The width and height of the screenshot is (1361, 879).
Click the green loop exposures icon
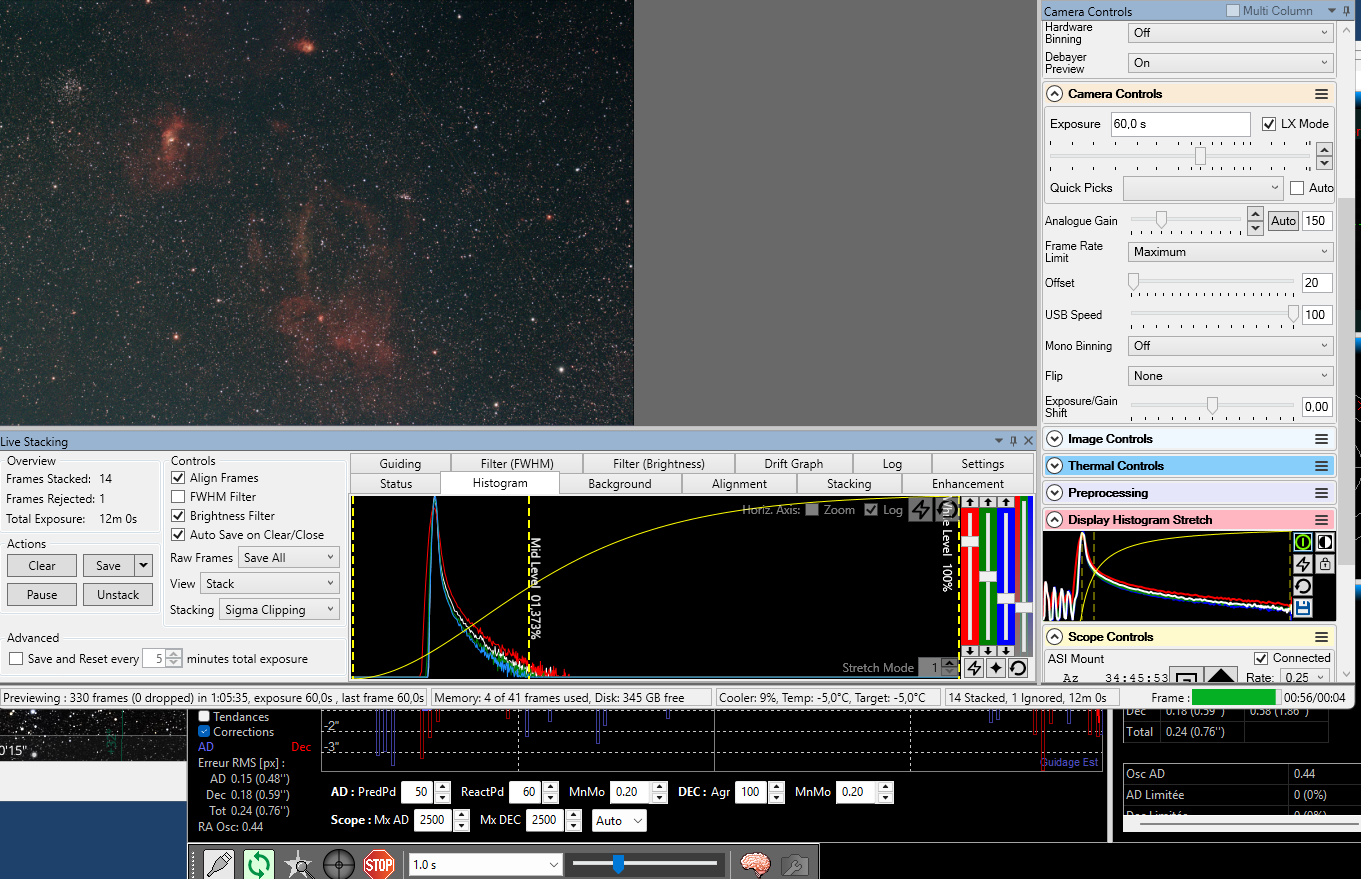coord(258,864)
